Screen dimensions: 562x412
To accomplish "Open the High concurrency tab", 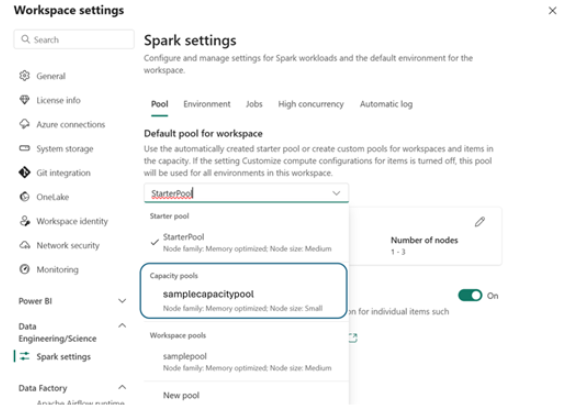I will [311, 104].
